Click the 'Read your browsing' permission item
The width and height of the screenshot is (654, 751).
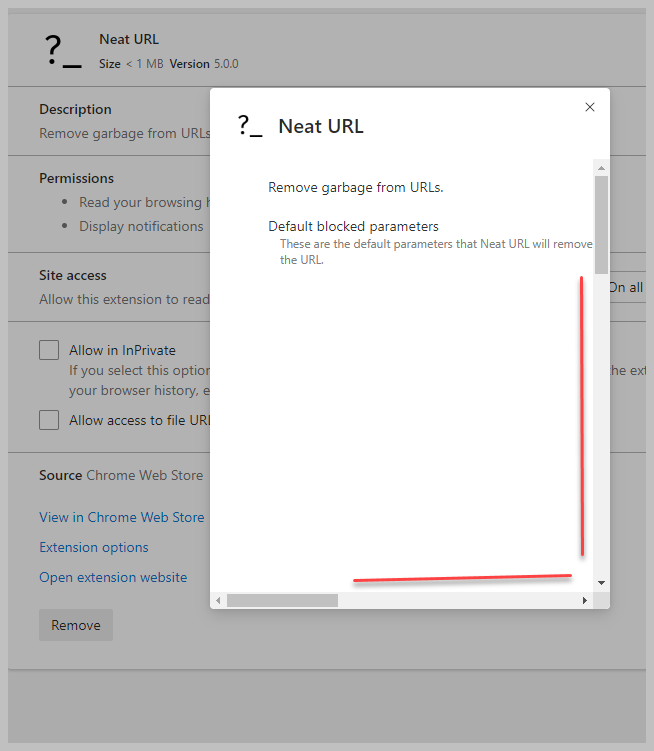144,202
